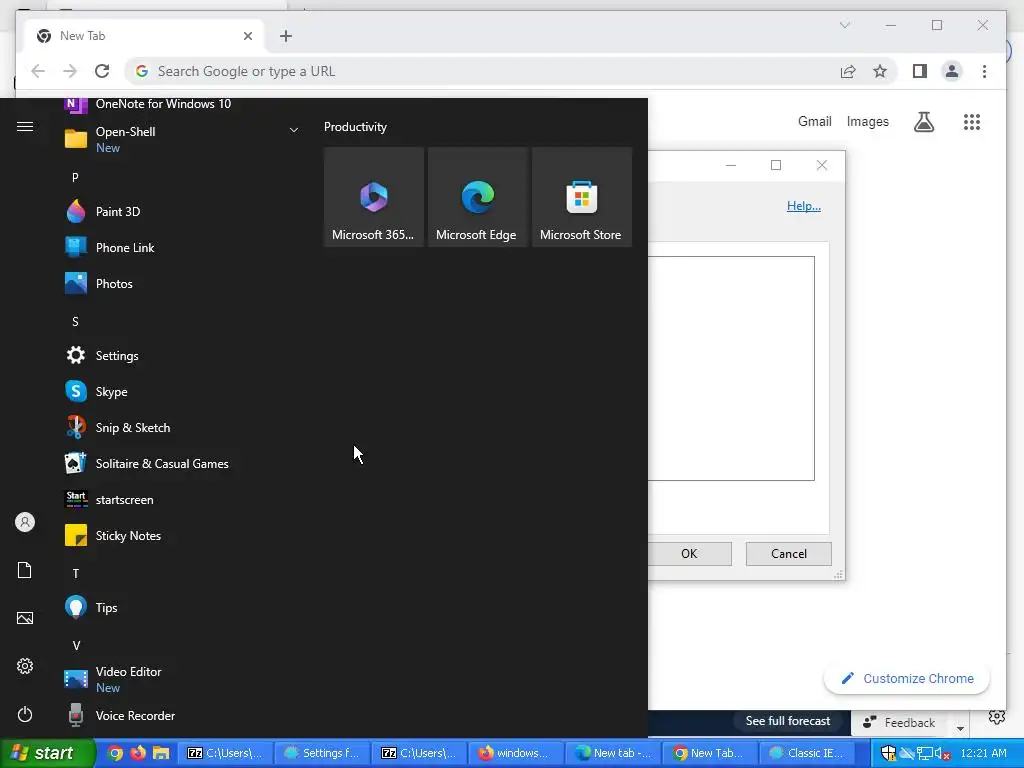The height and width of the screenshot is (768, 1024).
Task: Open the Google apps grid
Action: (x=971, y=122)
